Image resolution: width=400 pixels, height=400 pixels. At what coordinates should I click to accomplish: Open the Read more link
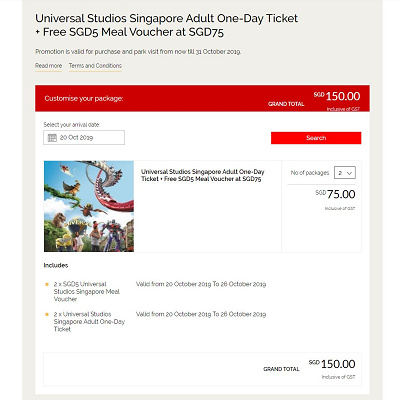pyautogui.click(x=48, y=66)
